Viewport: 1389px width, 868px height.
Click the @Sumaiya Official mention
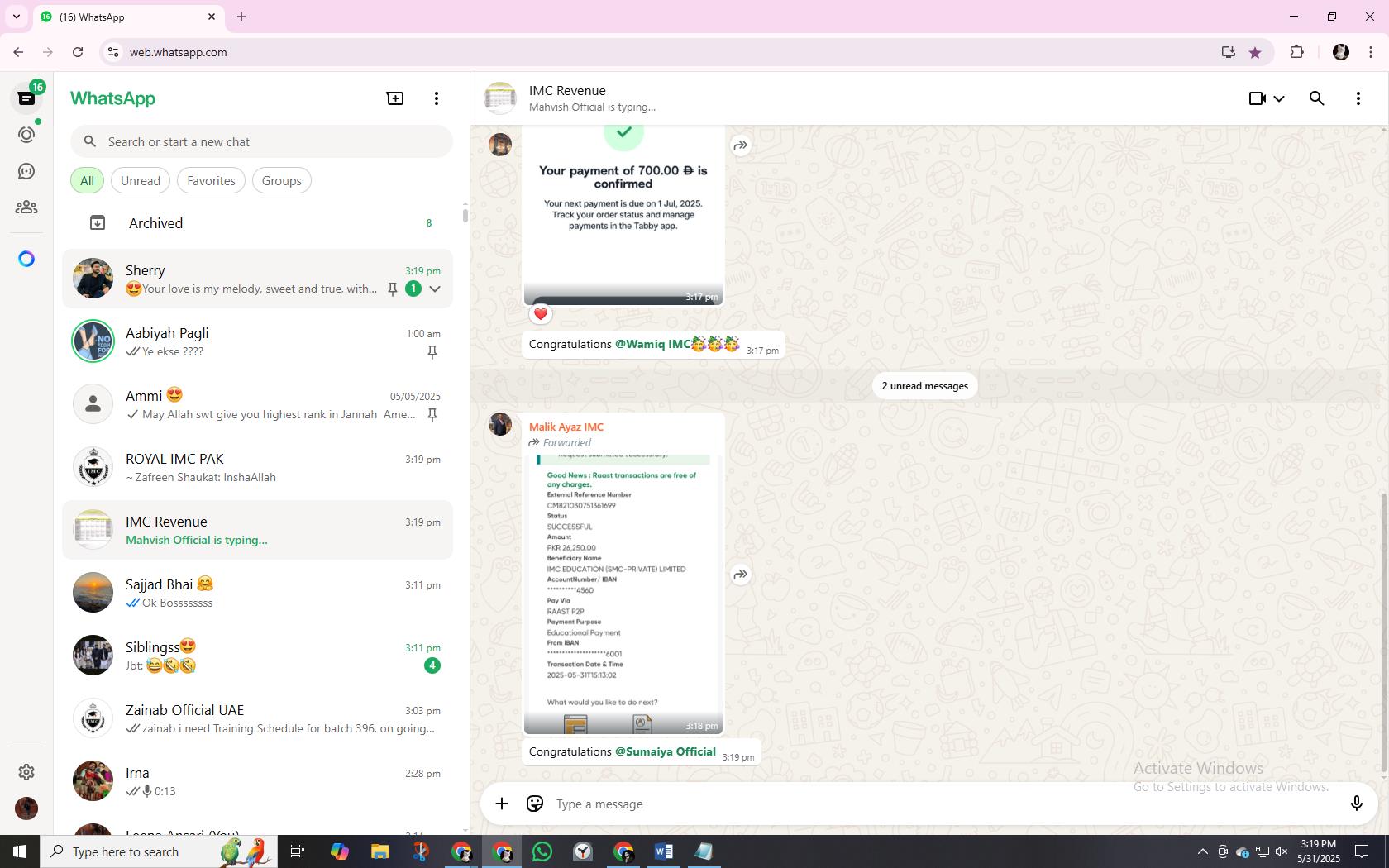666,751
